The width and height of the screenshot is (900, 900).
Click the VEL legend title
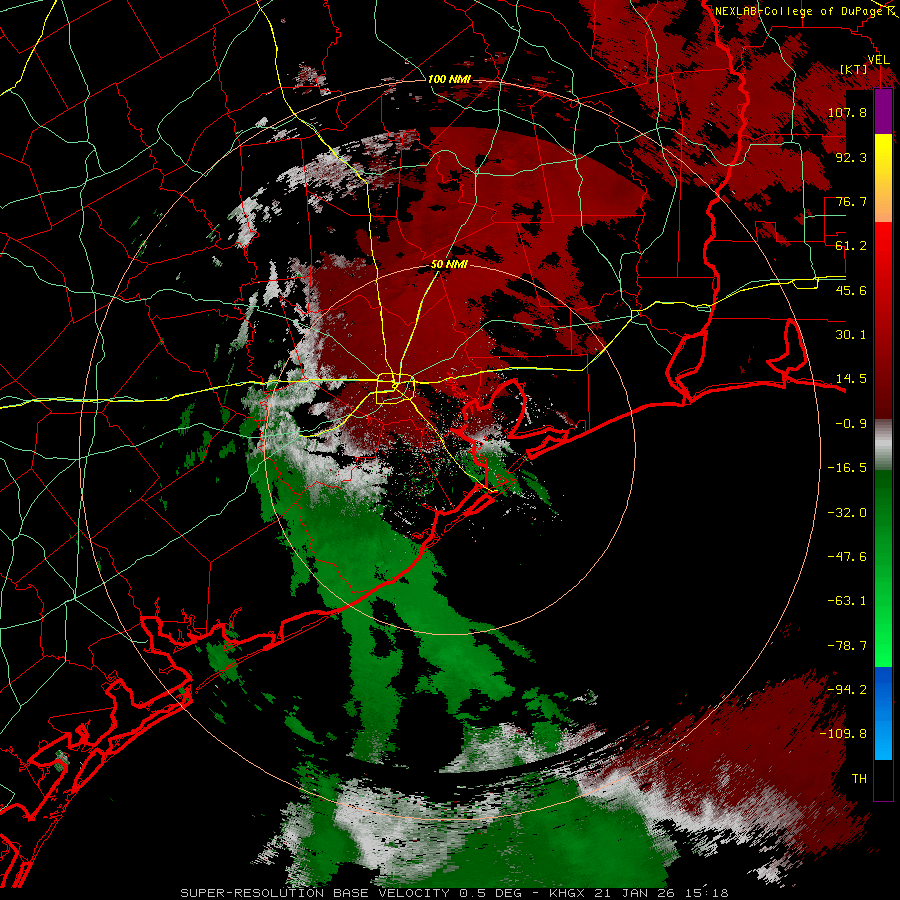pos(878,60)
